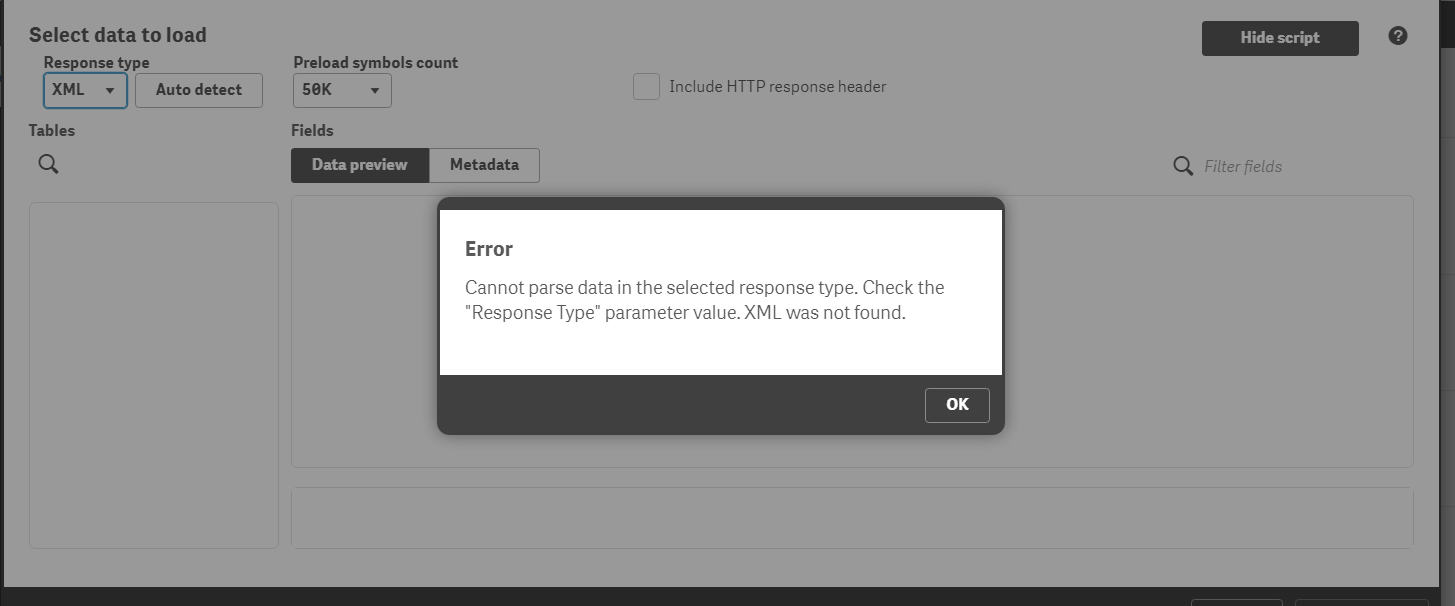Select the Data preview tab
Viewport: 1455px width, 606px height.
tap(359, 165)
